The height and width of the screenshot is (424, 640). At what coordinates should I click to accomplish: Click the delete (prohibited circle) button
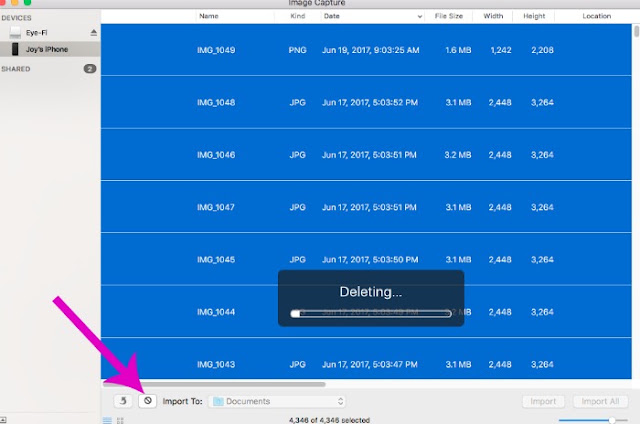[x=147, y=401]
